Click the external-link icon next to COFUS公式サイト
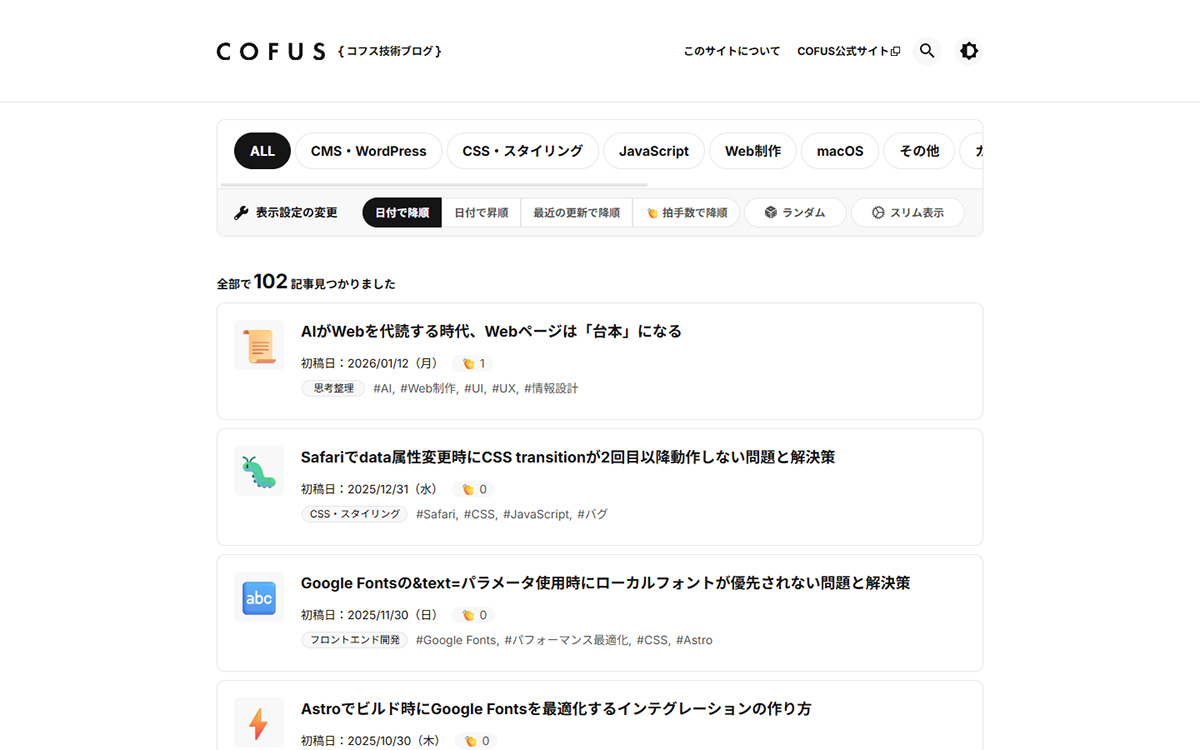Viewport: 1200px width, 750px height. pos(895,50)
